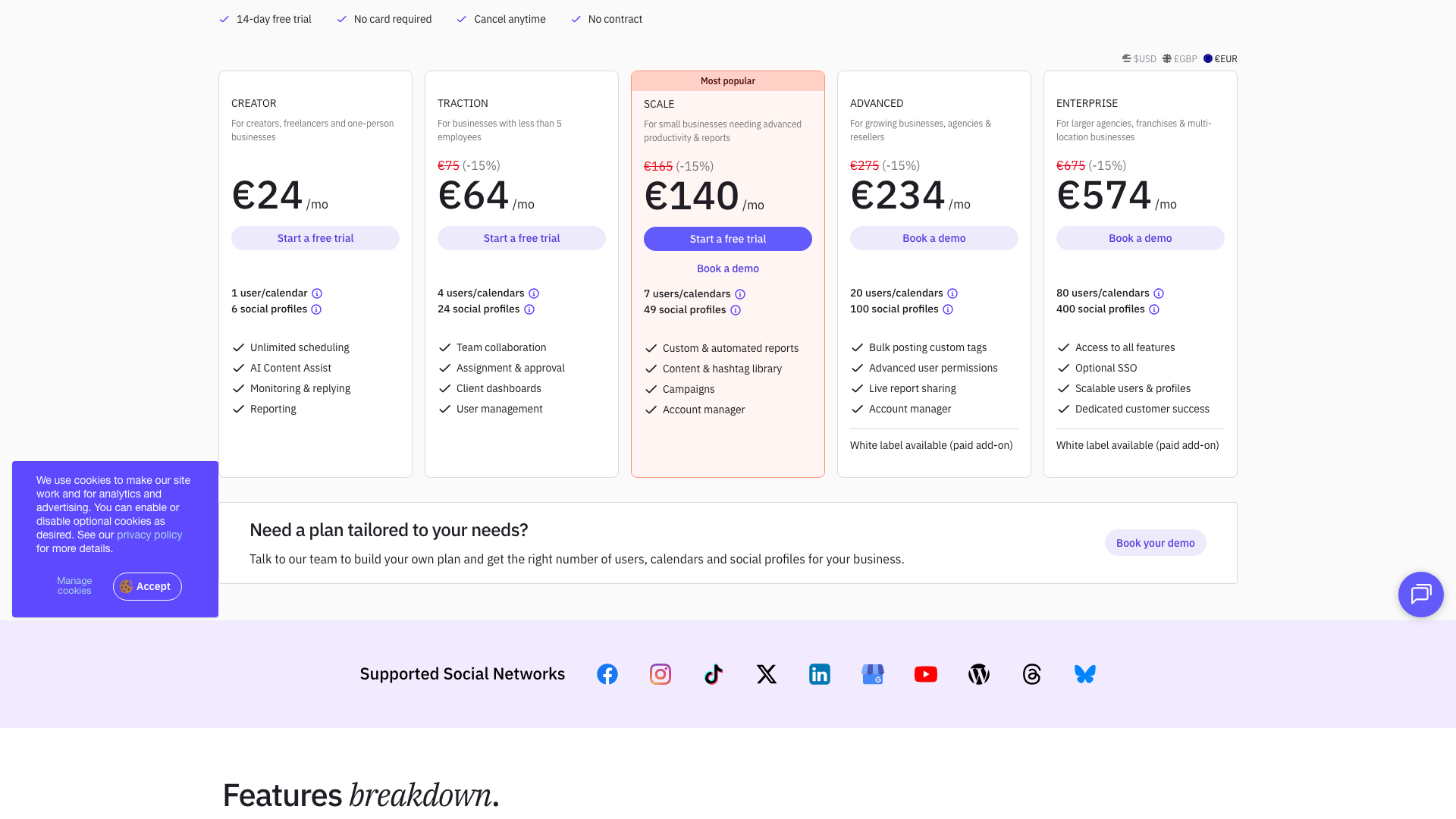
Task: Click Manage cookies in the banner
Action: (x=74, y=585)
